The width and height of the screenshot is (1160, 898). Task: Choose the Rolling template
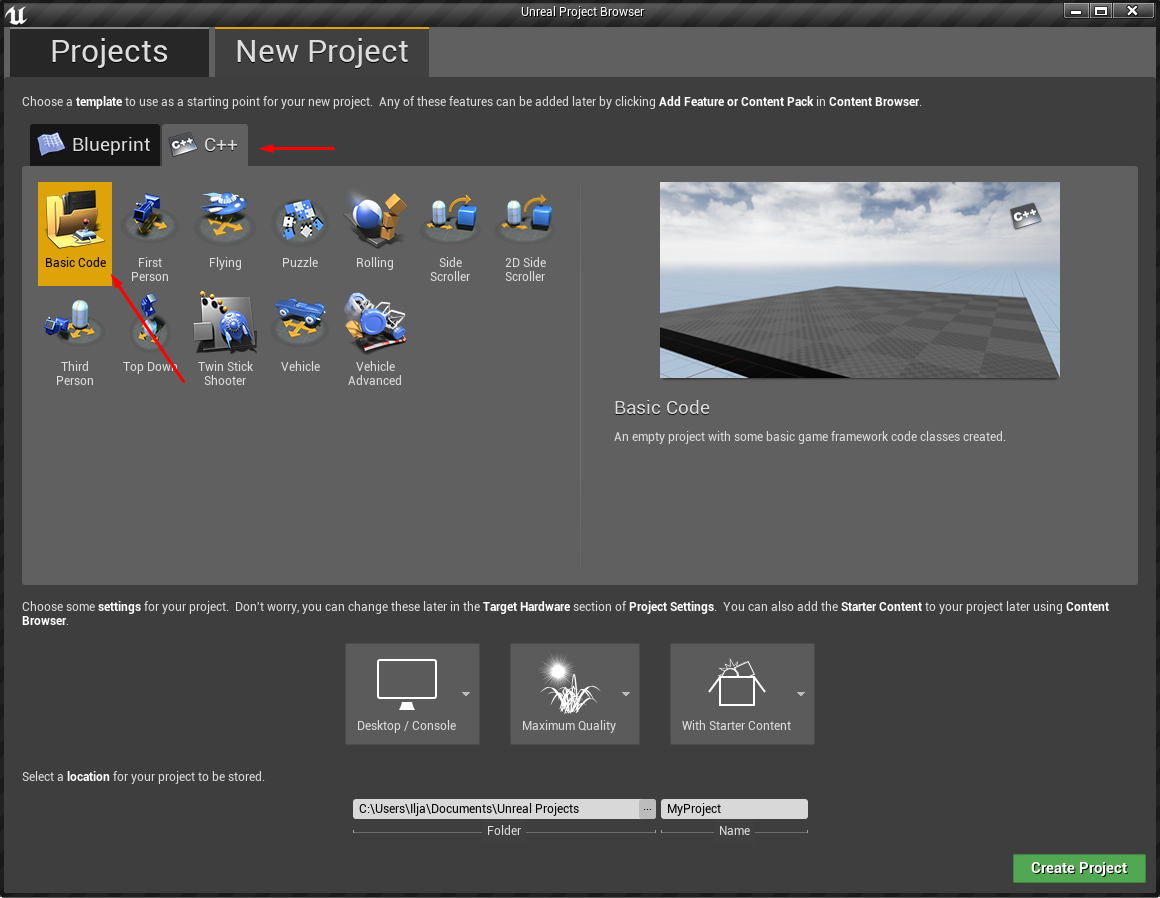[x=374, y=233]
